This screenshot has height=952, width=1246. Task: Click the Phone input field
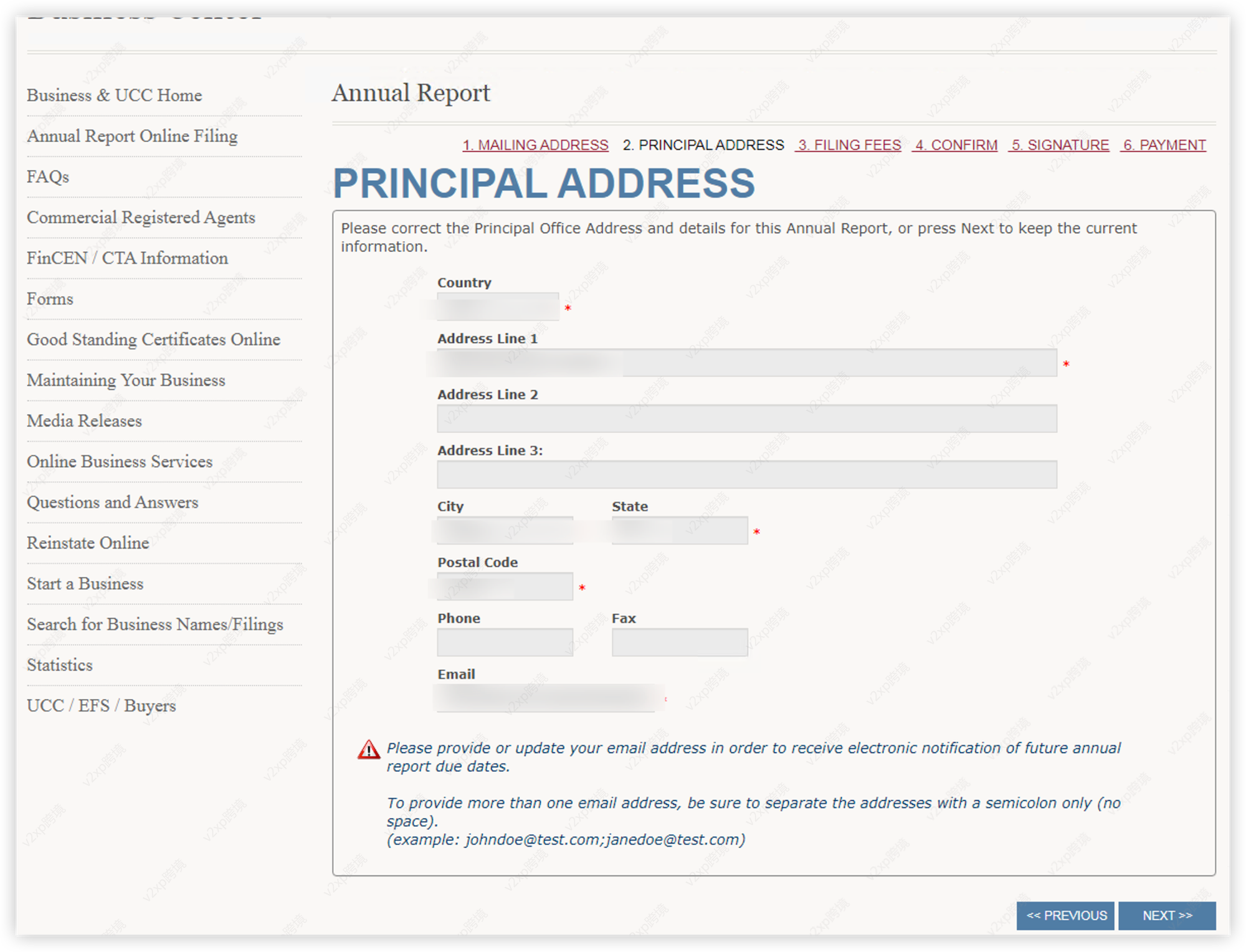click(x=505, y=642)
